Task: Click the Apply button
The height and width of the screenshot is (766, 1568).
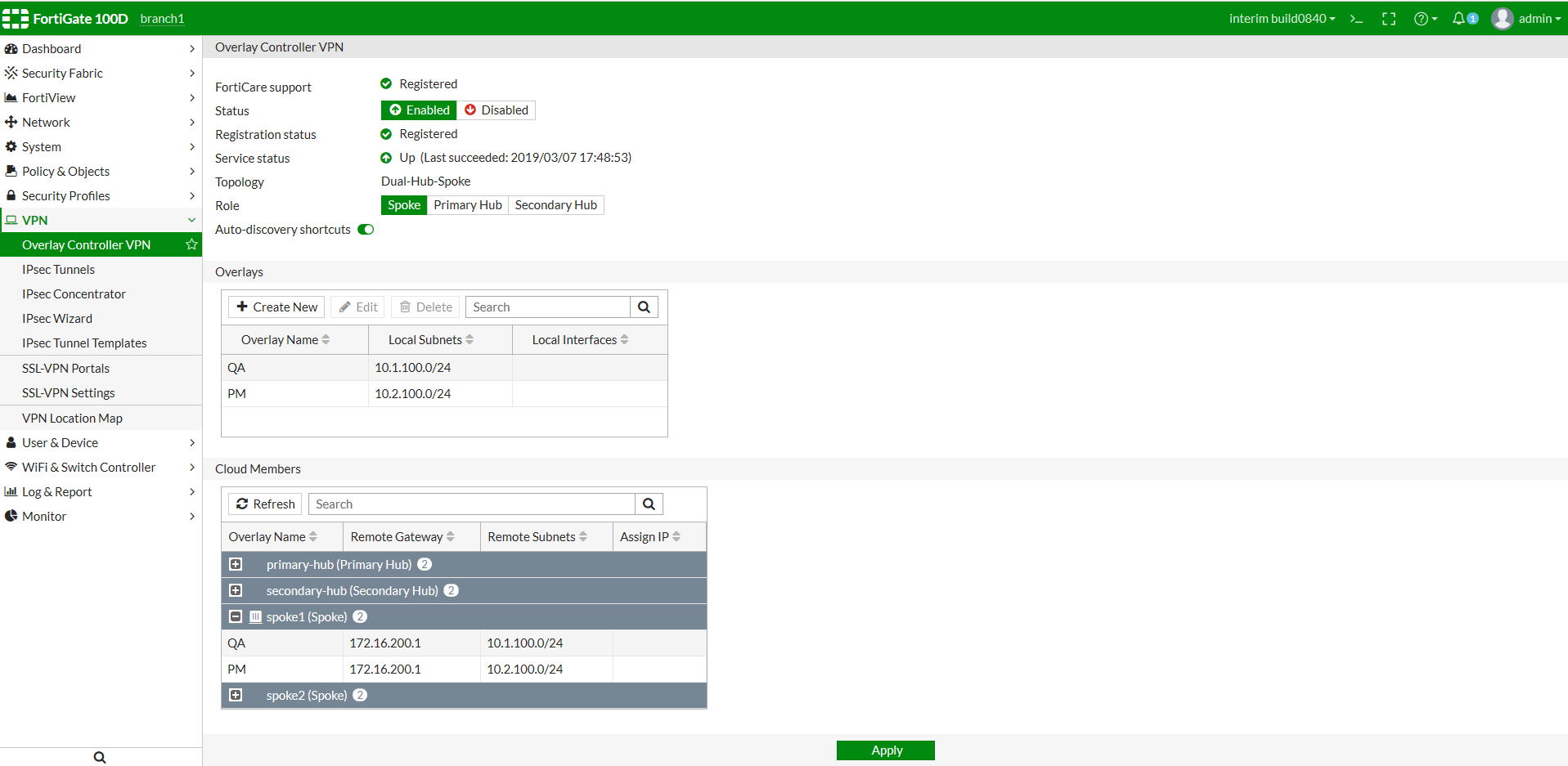Action: click(x=886, y=750)
